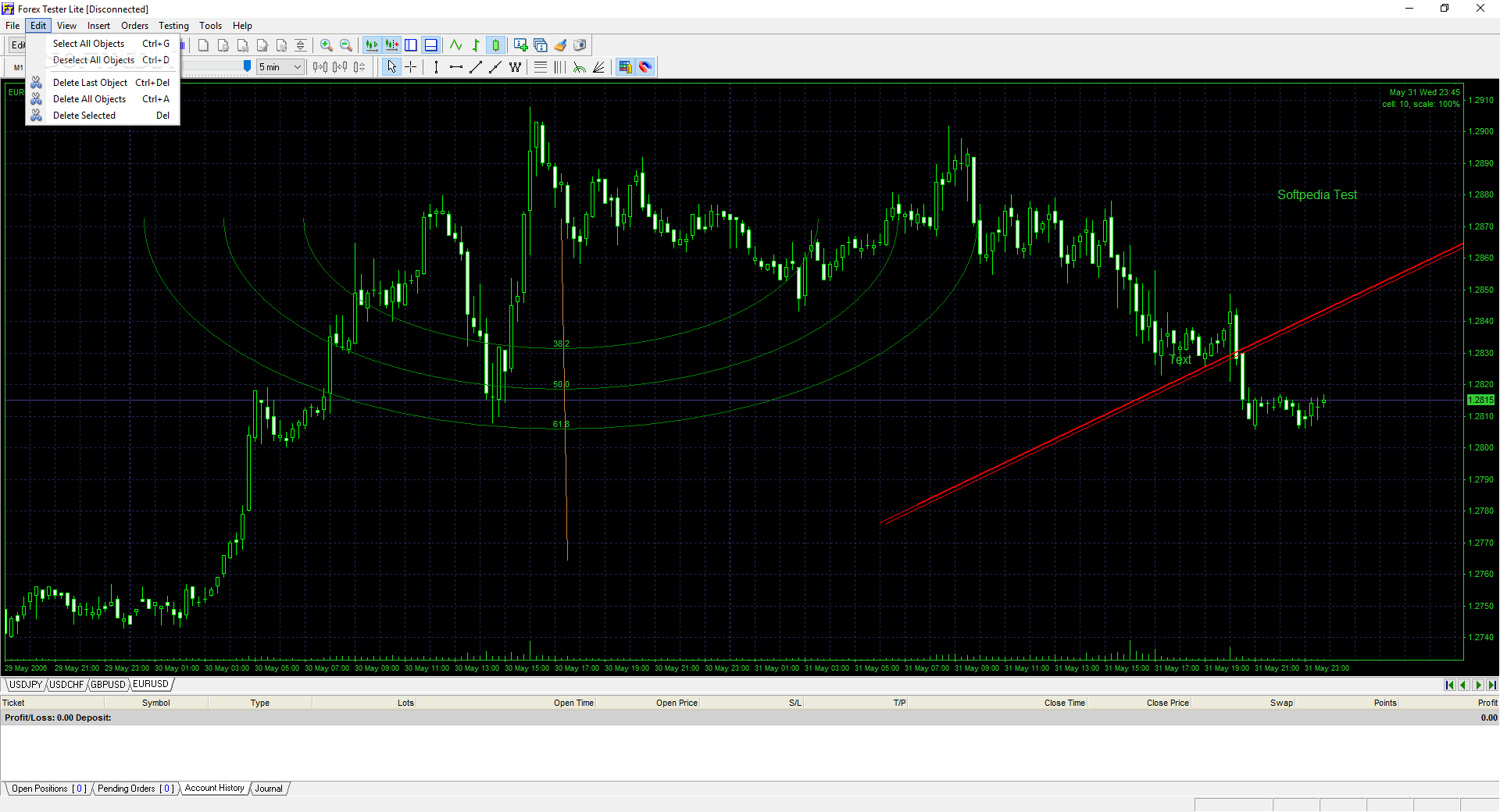Open the Tools menu
The width and height of the screenshot is (1500, 812).
210,26
